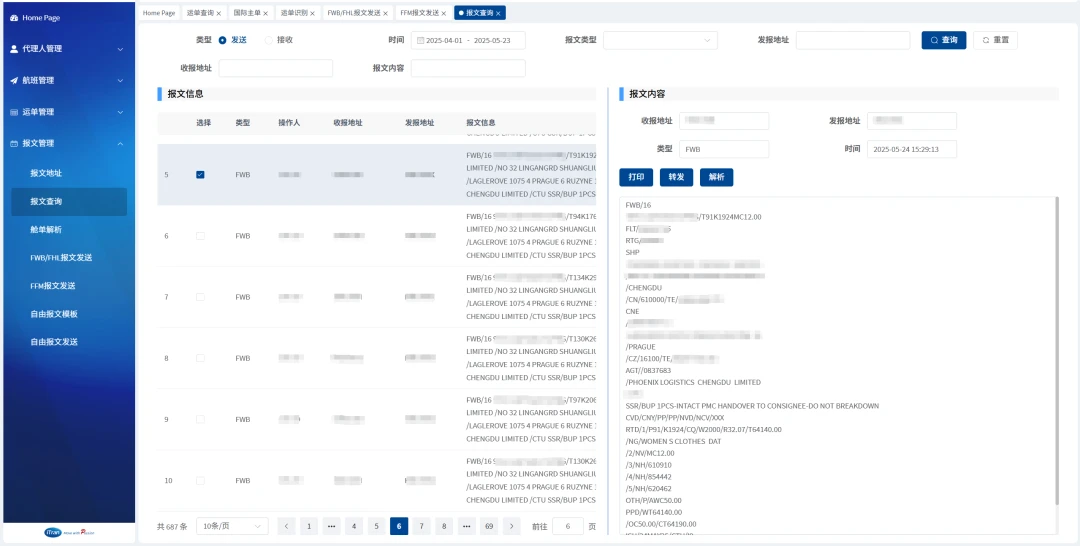Select the 发送 radio button
Viewport: 1080px width, 546px height.
click(222, 41)
